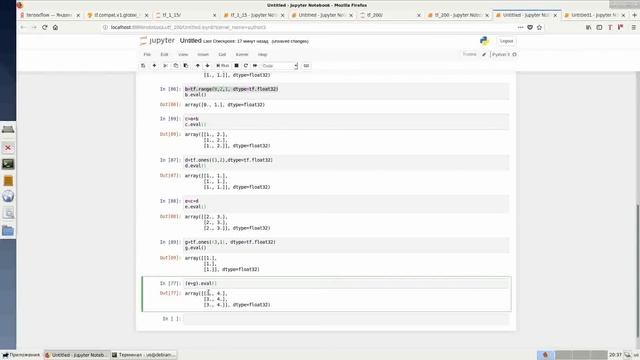Viewport: 640px width, 360px height.
Task: Move selected cell up with arrow icon
Action: coord(198,66)
